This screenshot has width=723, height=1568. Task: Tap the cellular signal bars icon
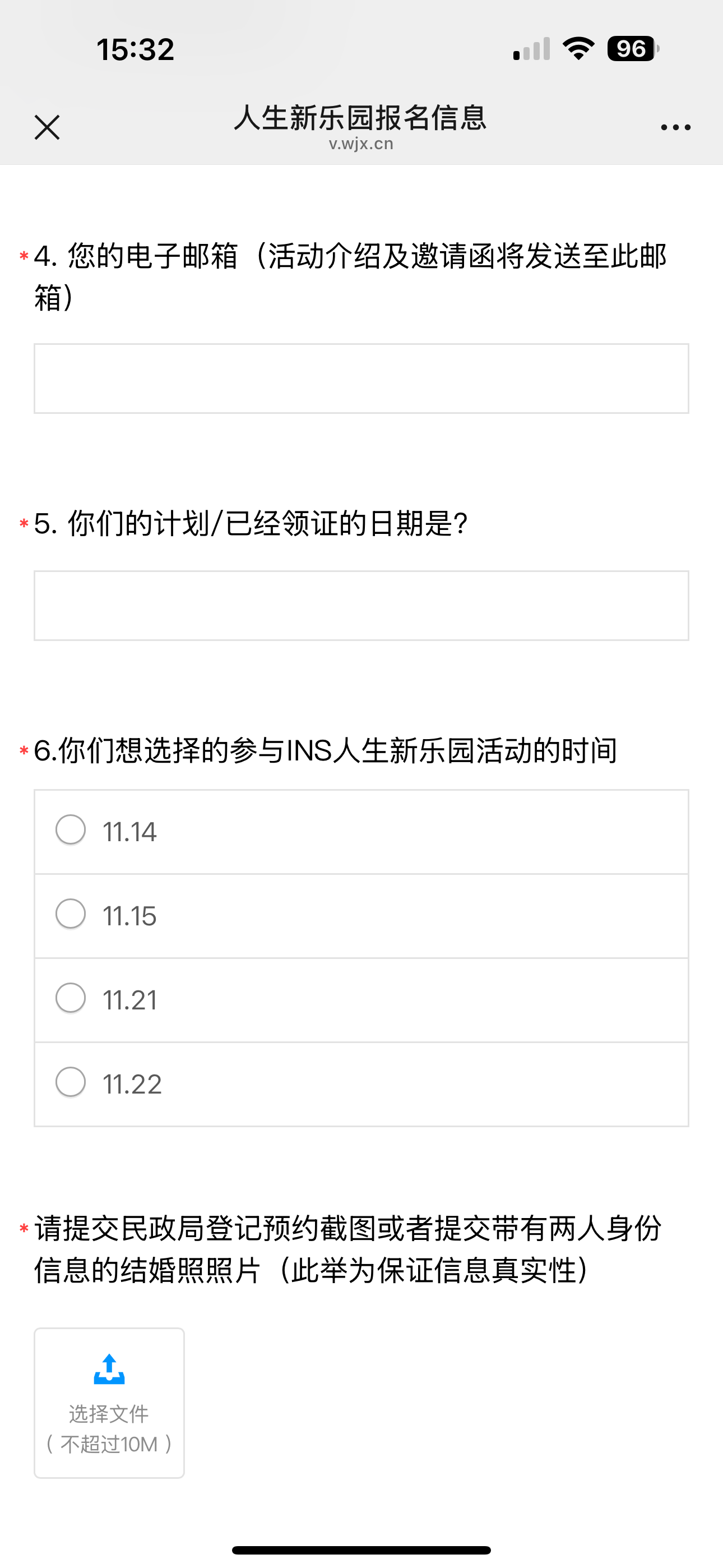(x=531, y=49)
